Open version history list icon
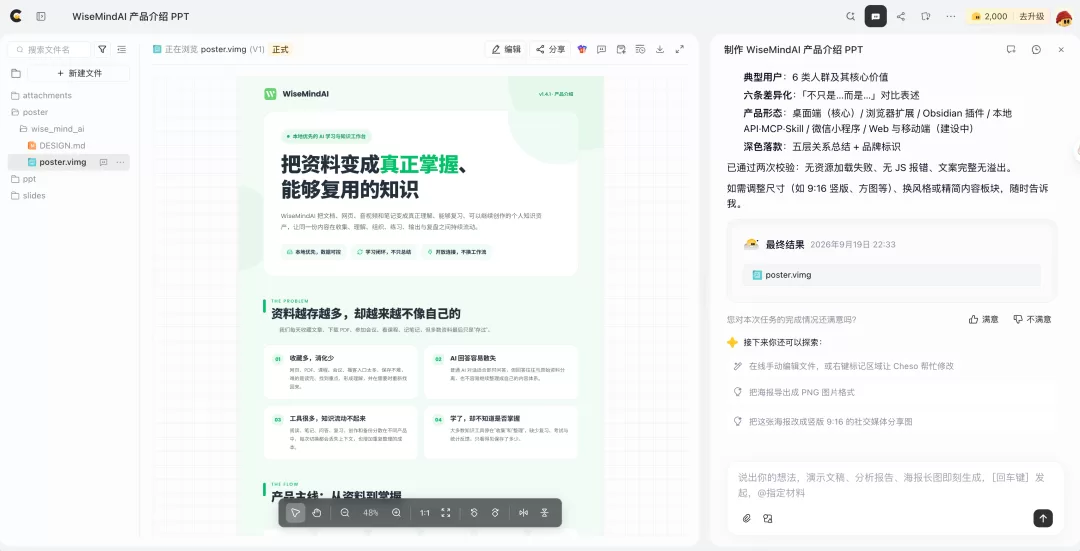The width and height of the screenshot is (1080, 551). [x=641, y=49]
